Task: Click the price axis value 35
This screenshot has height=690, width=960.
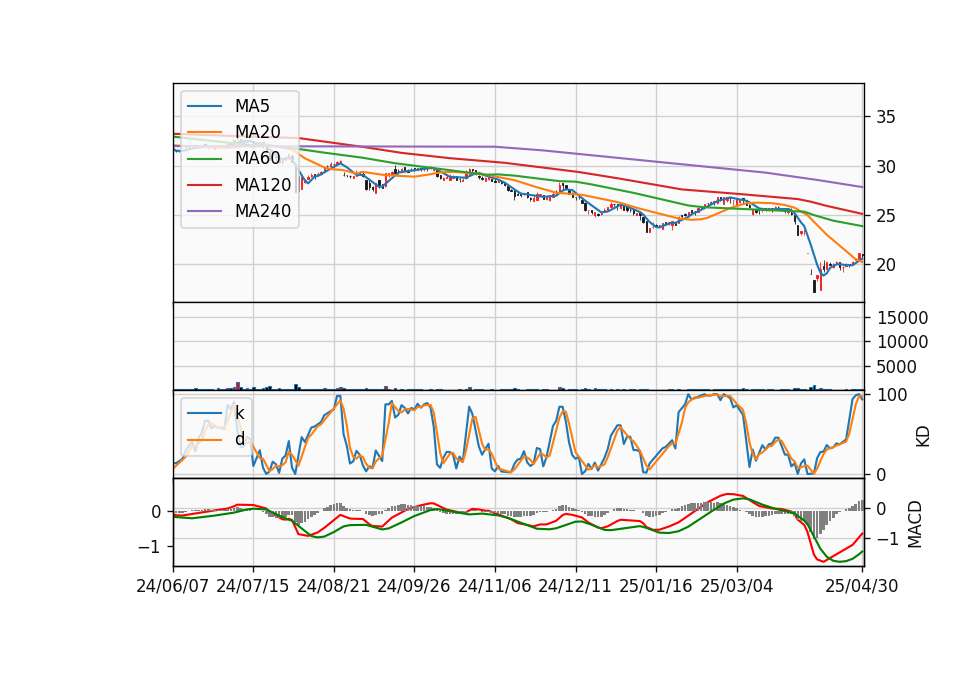Action: point(886,117)
